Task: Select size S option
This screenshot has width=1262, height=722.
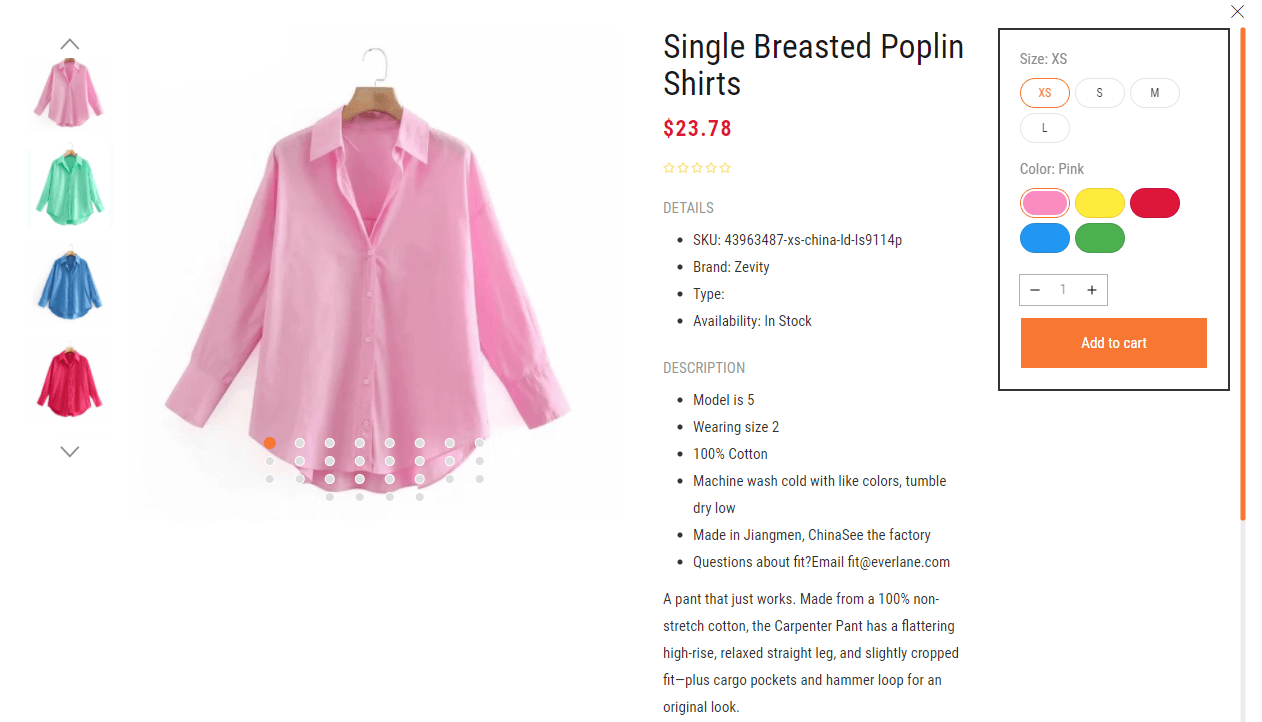Action: tap(1100, 93)
